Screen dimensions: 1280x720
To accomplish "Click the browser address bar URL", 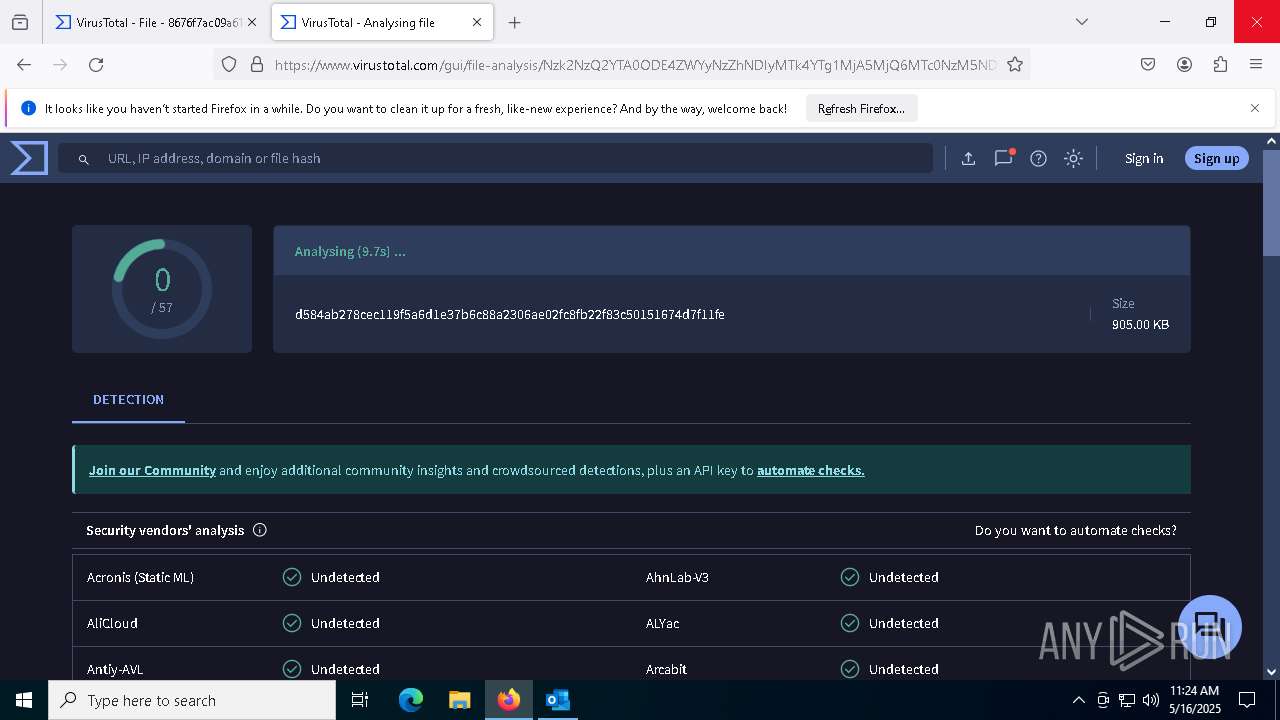I will tap(635, 65).
